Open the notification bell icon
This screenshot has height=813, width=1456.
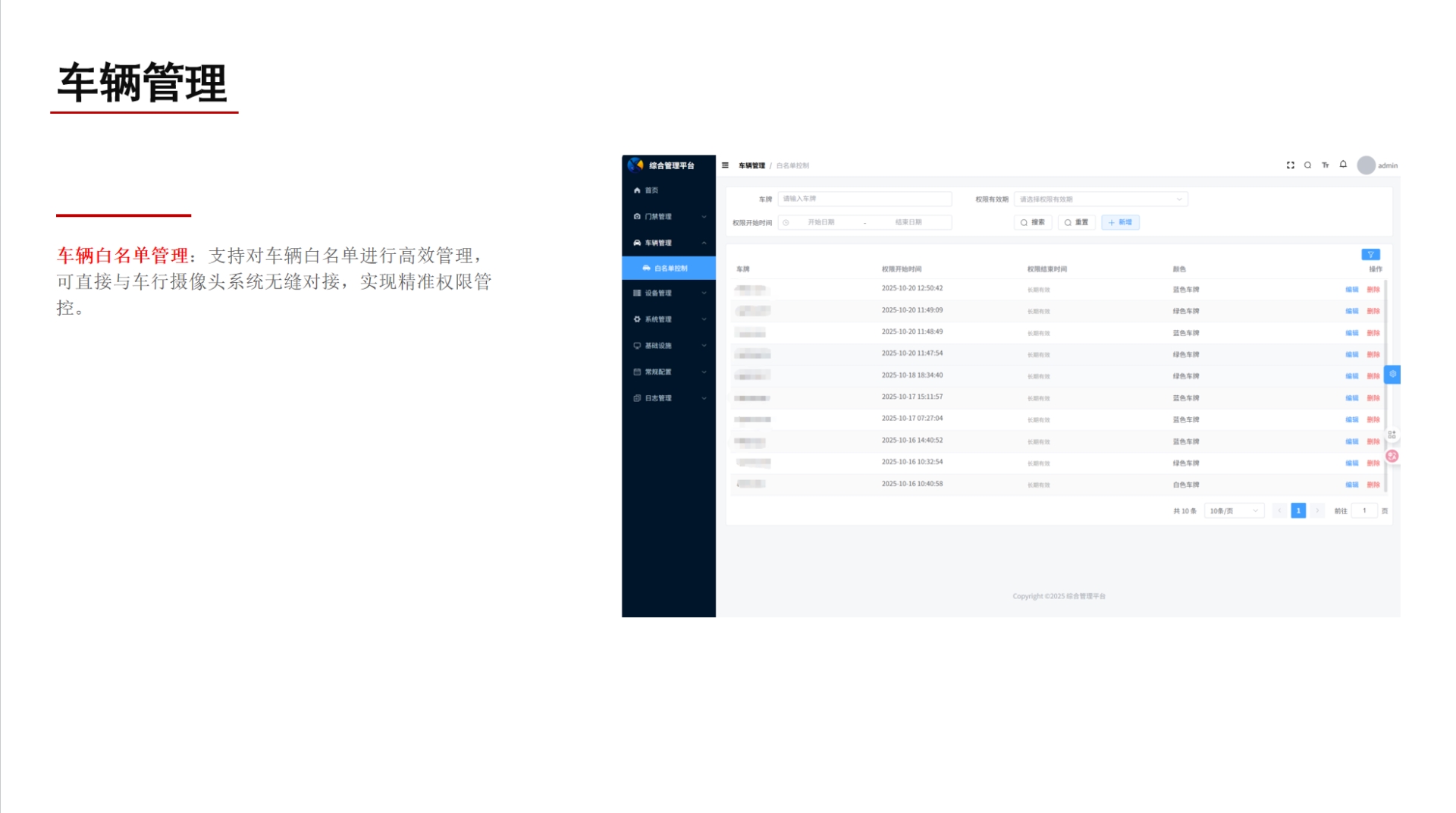click(x=1343, y=165)
